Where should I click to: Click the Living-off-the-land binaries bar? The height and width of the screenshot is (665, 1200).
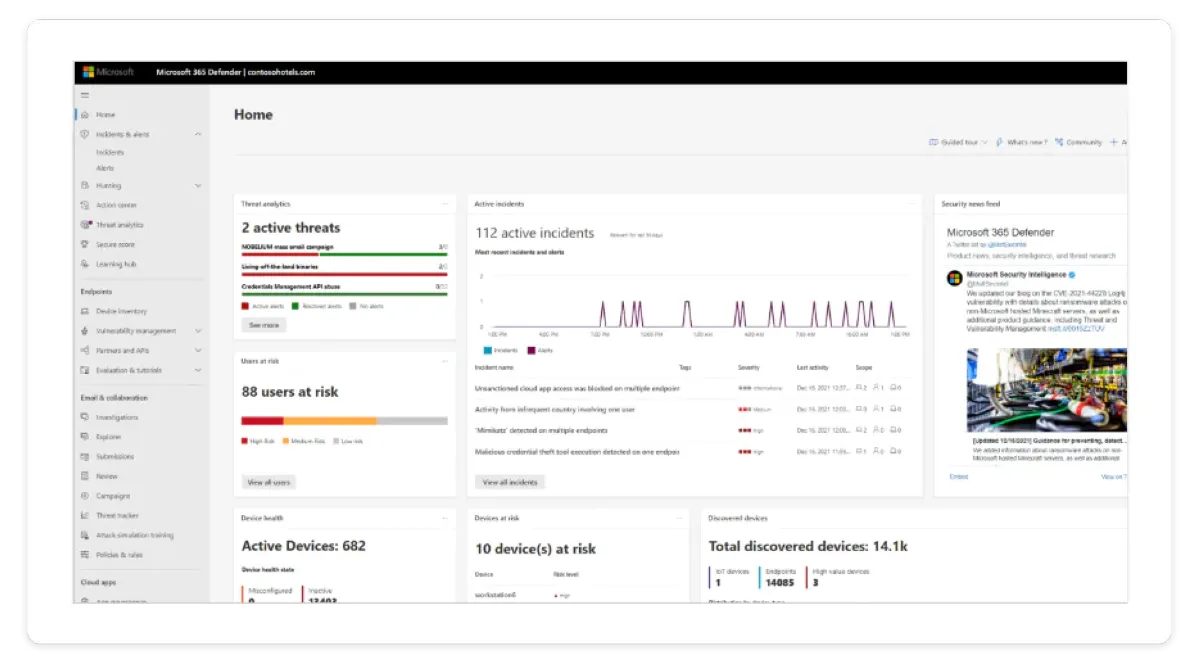(x=344, y=273)
